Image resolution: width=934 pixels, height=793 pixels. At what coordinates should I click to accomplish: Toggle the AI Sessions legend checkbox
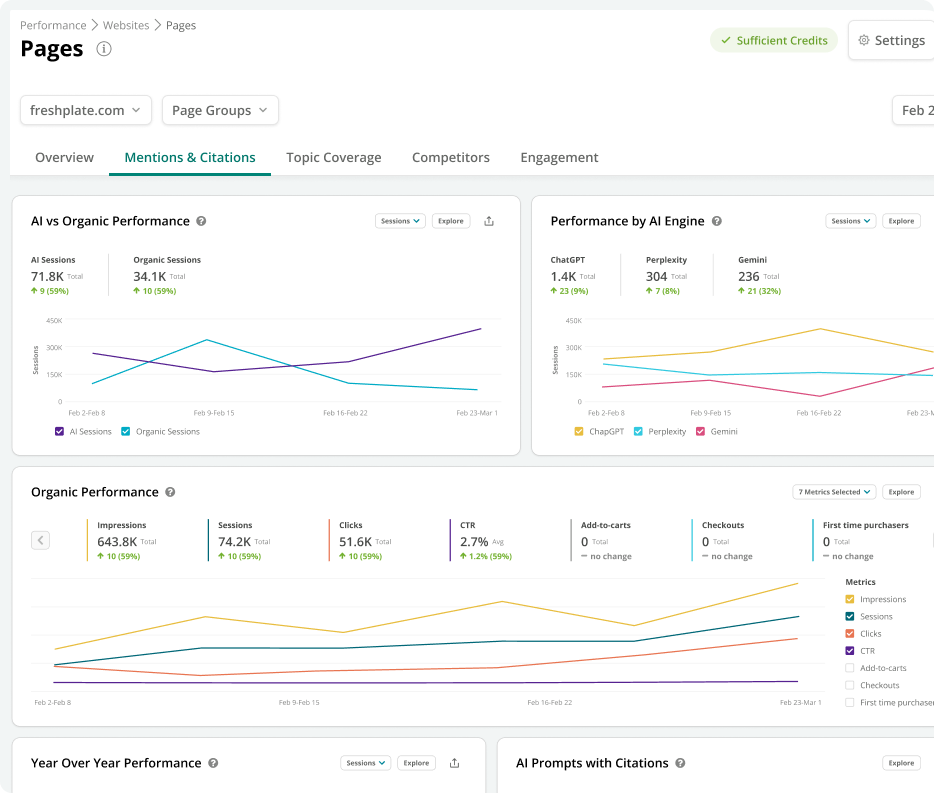[x=60, y=432]
